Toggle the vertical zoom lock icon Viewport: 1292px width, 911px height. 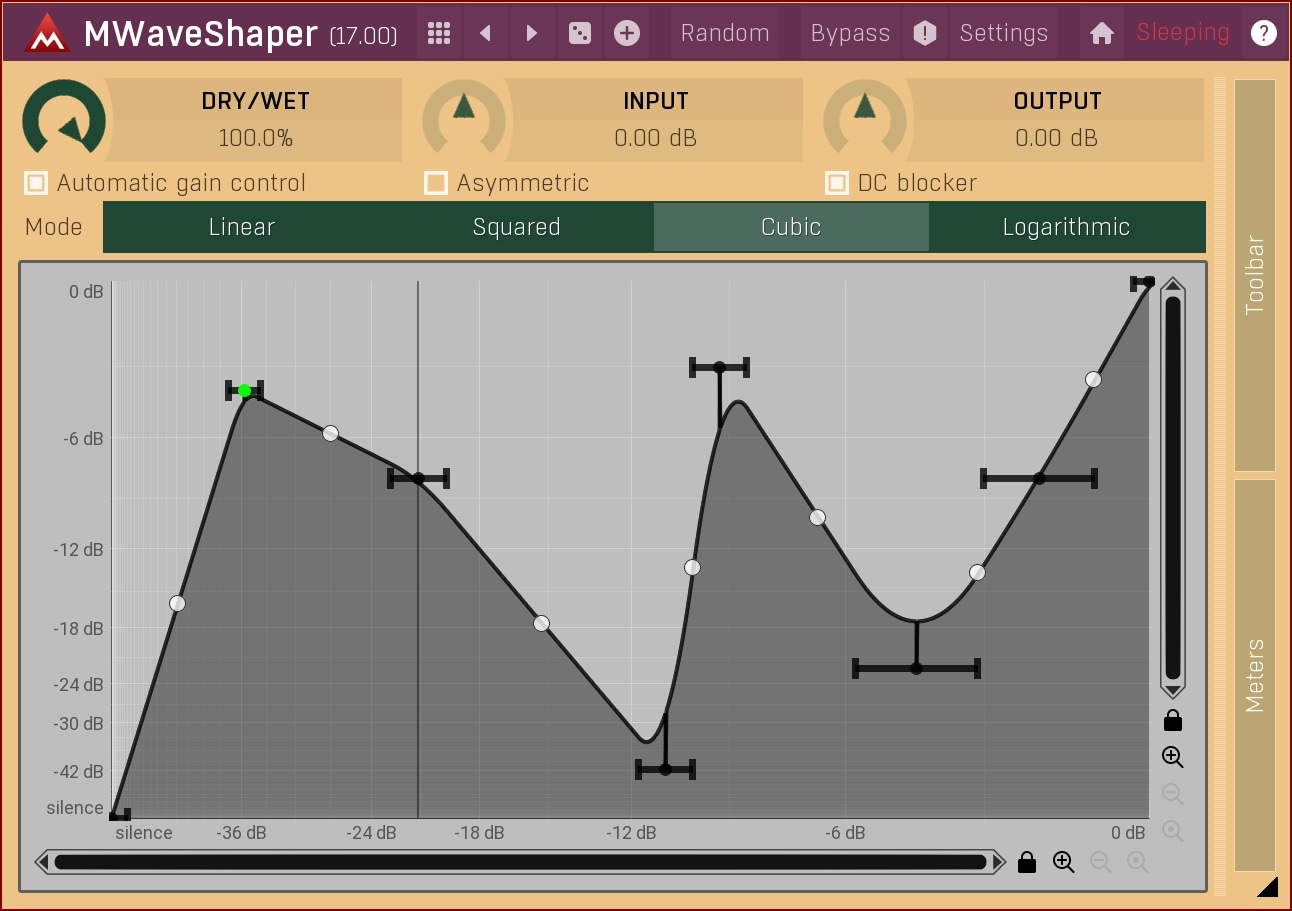[1173, 721]
